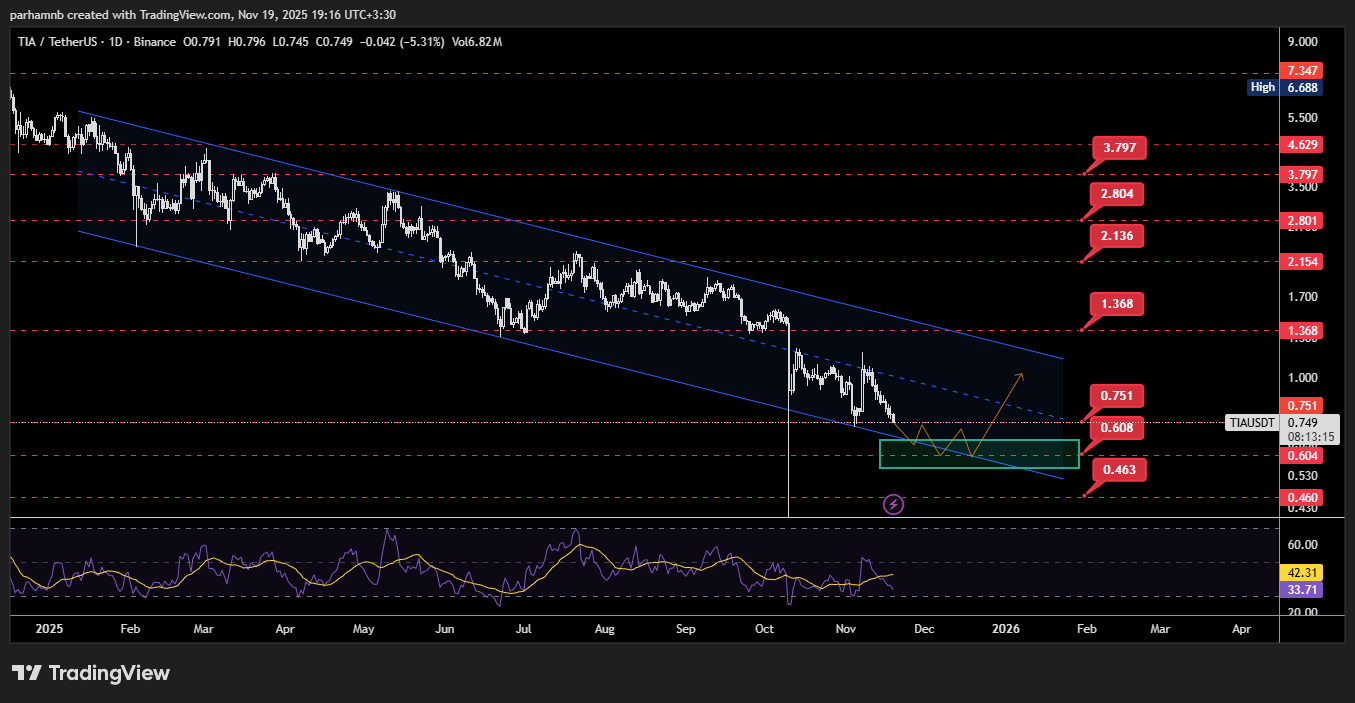Click the 2.136 red callout label
Viewport: 1355px width, 703px height.
click(1118, 236)
